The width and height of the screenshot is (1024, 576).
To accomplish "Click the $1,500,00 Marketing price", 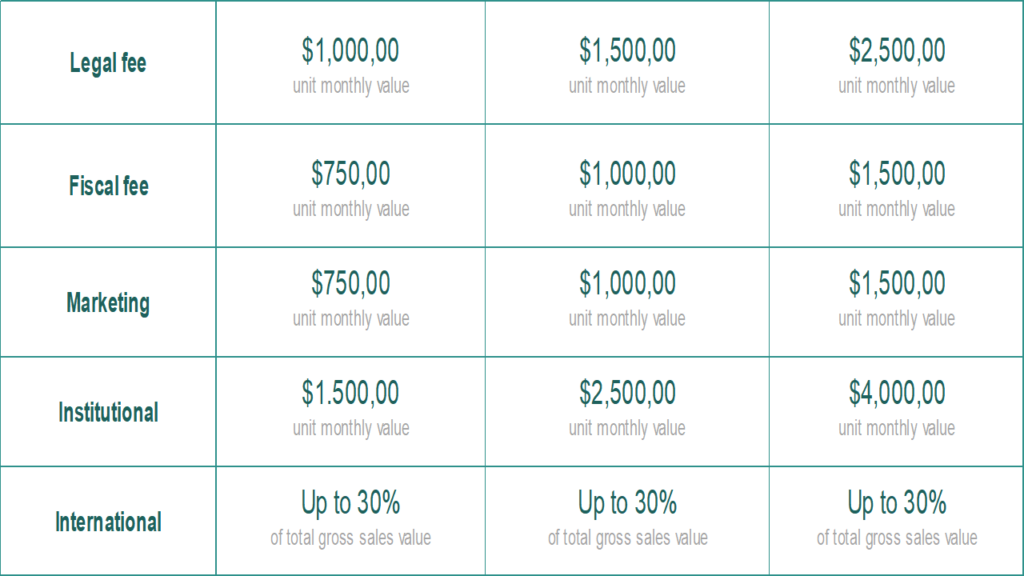I will [x=897, y=283].
